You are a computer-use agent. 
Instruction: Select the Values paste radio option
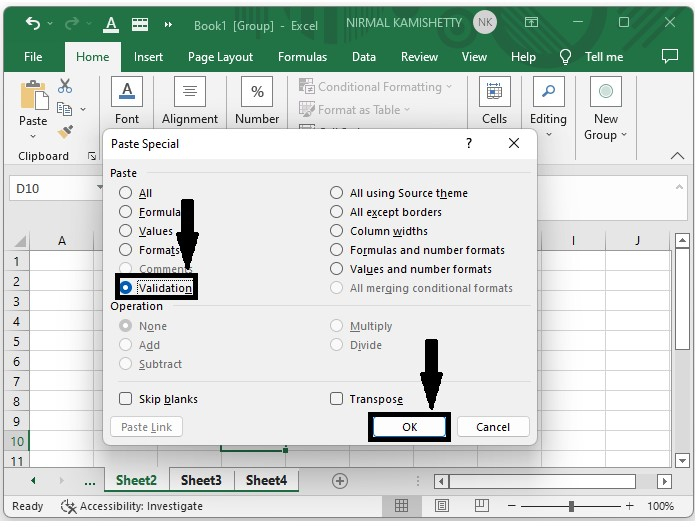click(x=125, y=231)
